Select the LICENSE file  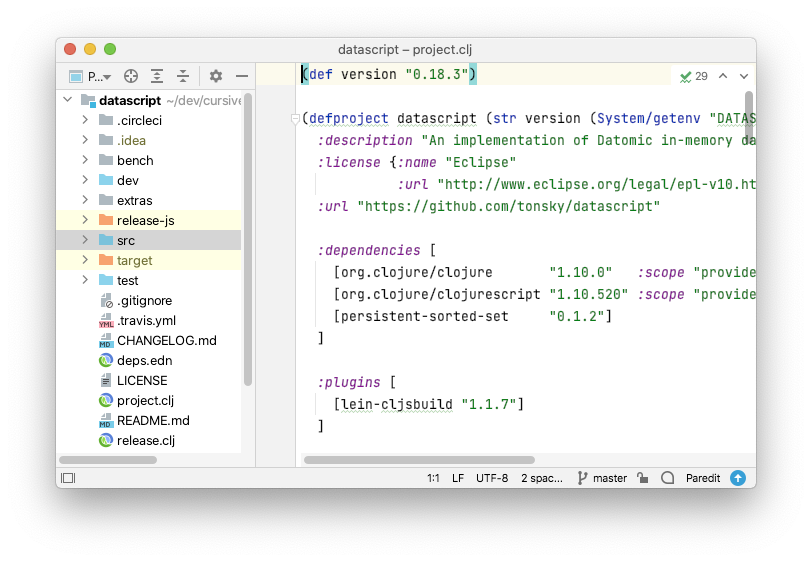(x=142, y=381)
